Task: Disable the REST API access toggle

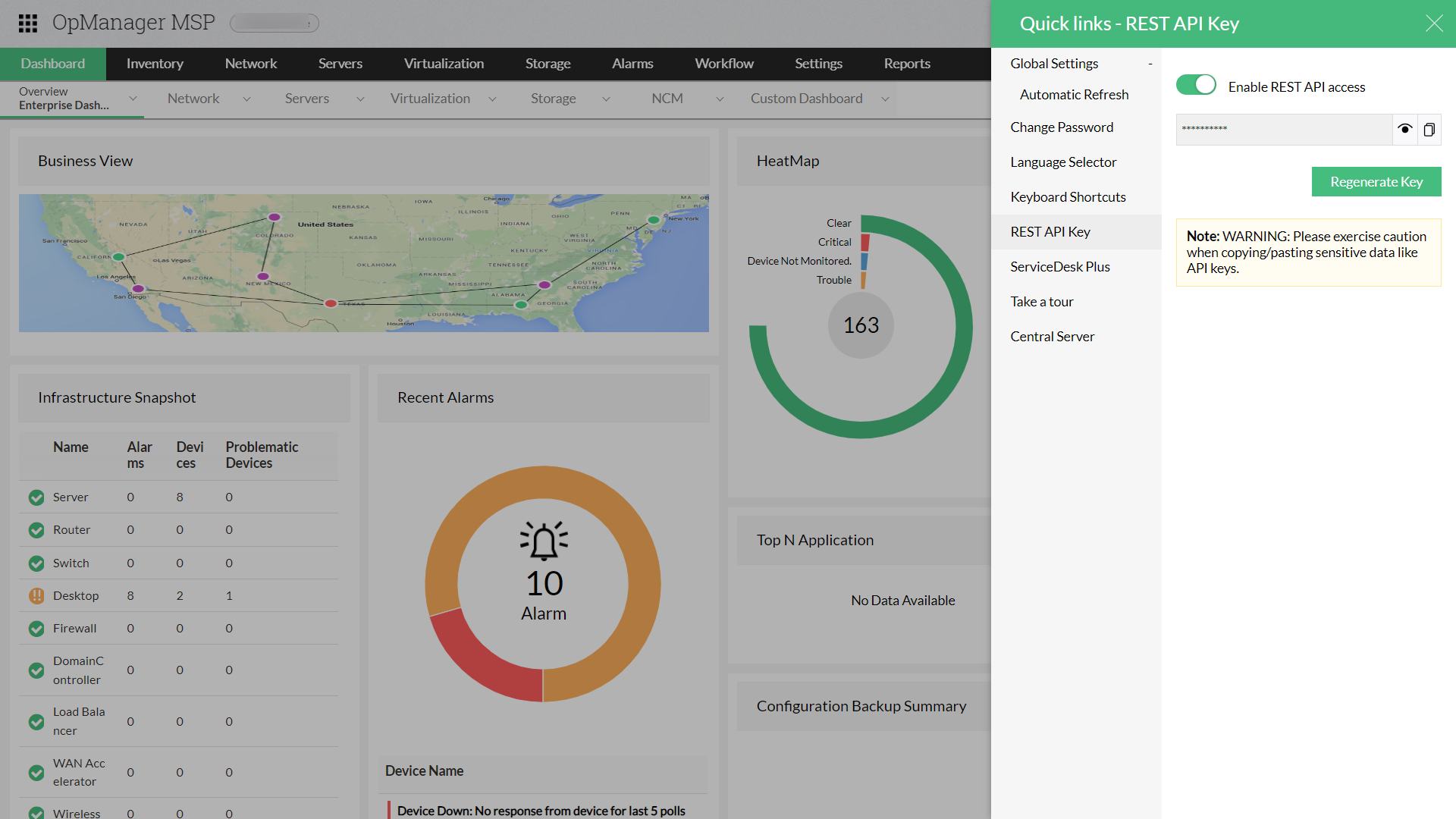Action: [x=1196, y=85]
